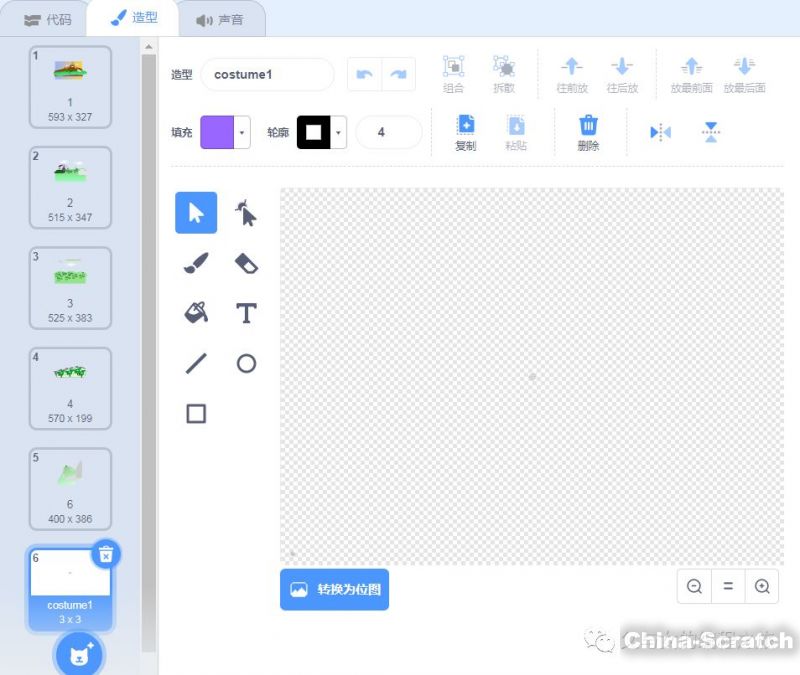Select the Reshape tool
The image size is (800, 675).
(246, 213)
